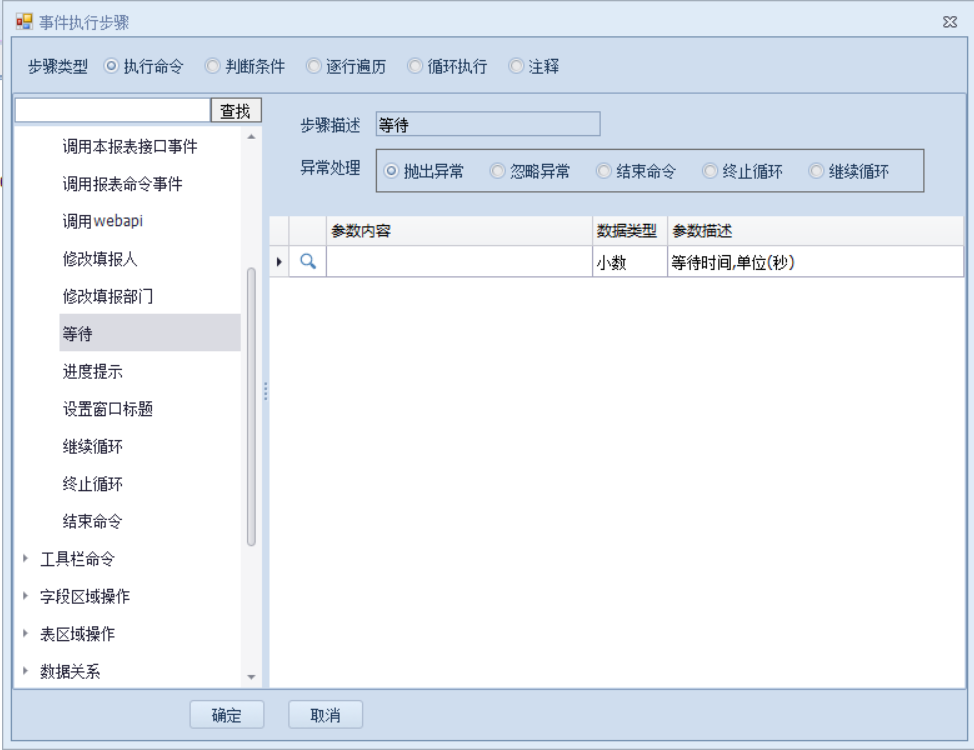The width and height of the screenshot is (974, 750).
Task: Click the 步骤描述 text field
Action: coord(487,125)
